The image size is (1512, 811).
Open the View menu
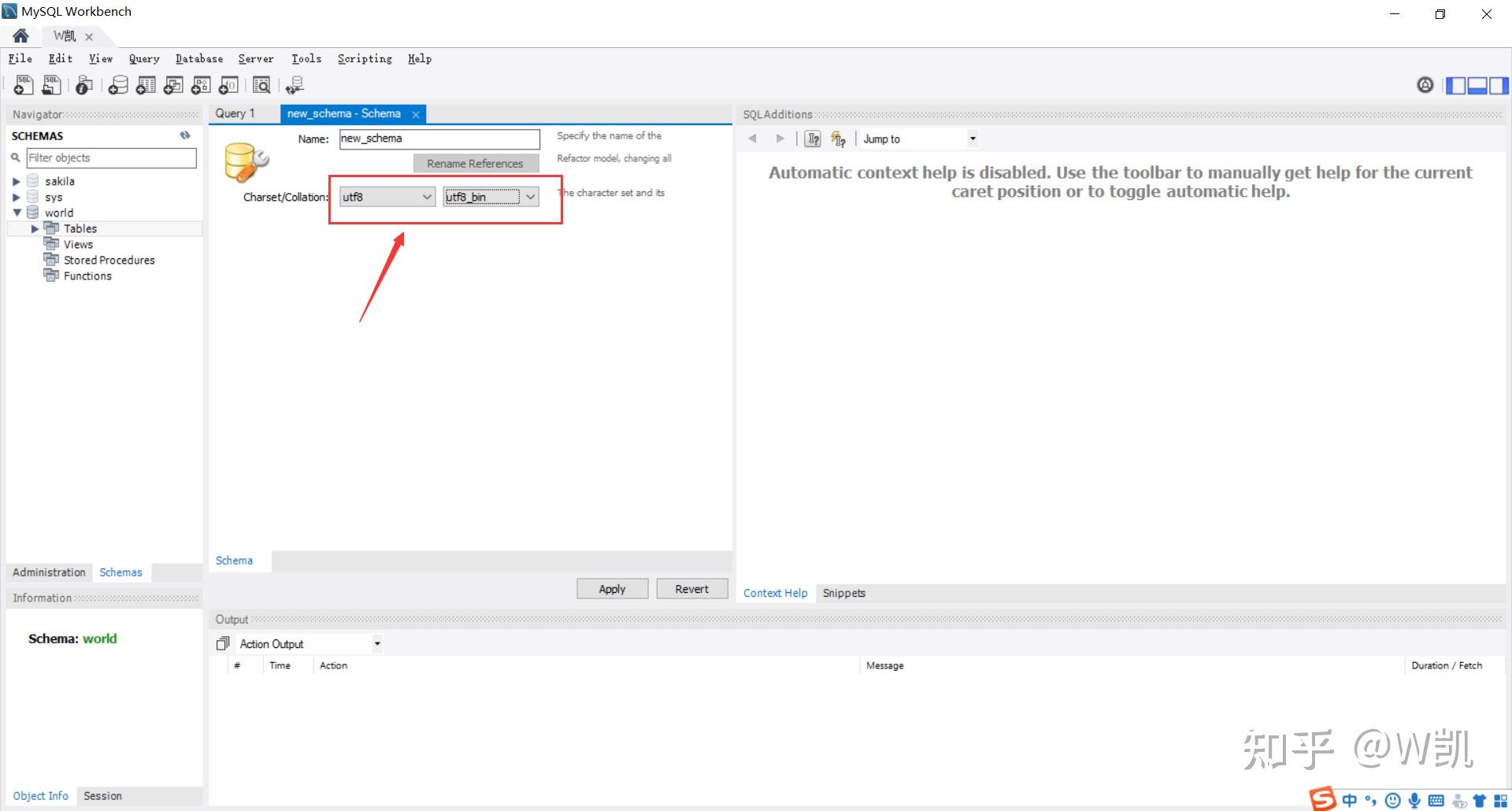[x=101, y=58]
